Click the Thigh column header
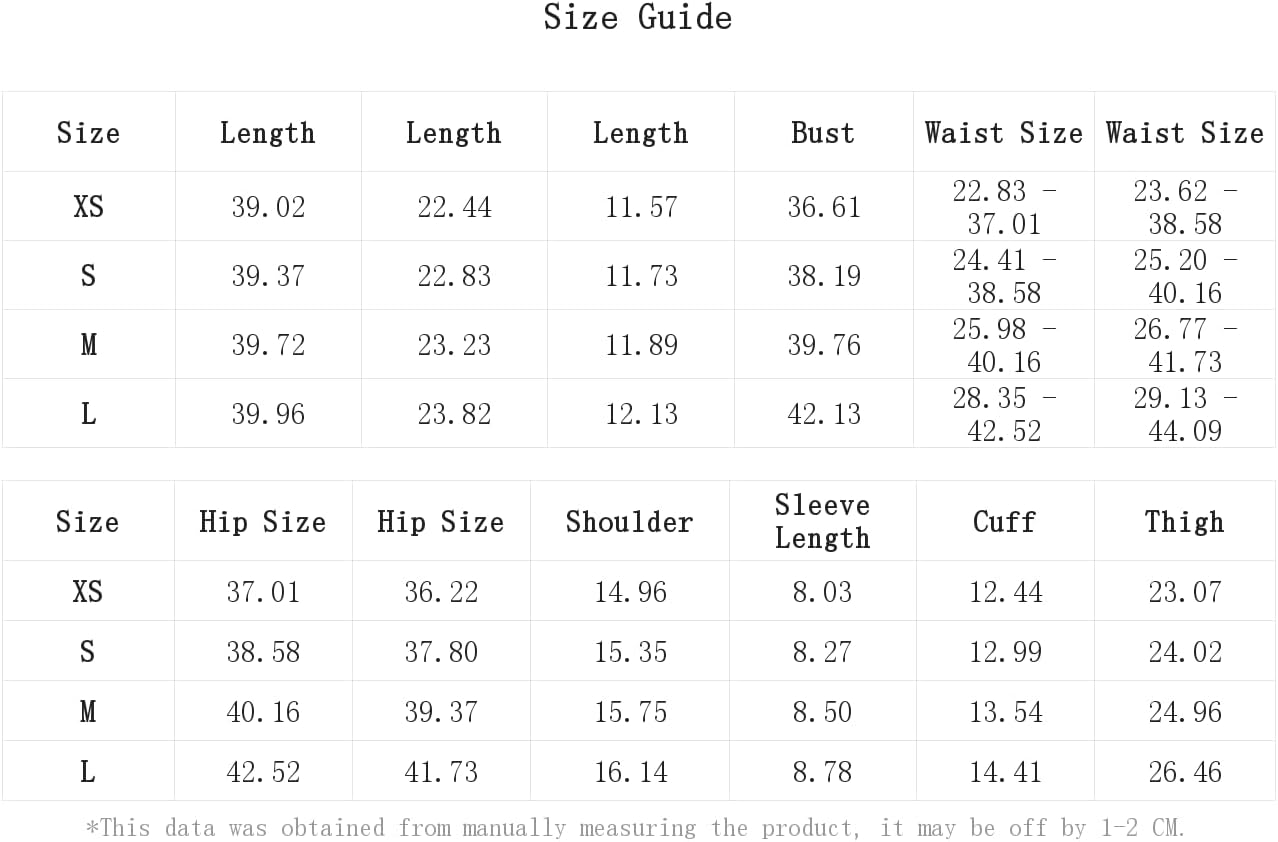The height and width of the screenshot is (842, 1278). [1184, 522]
